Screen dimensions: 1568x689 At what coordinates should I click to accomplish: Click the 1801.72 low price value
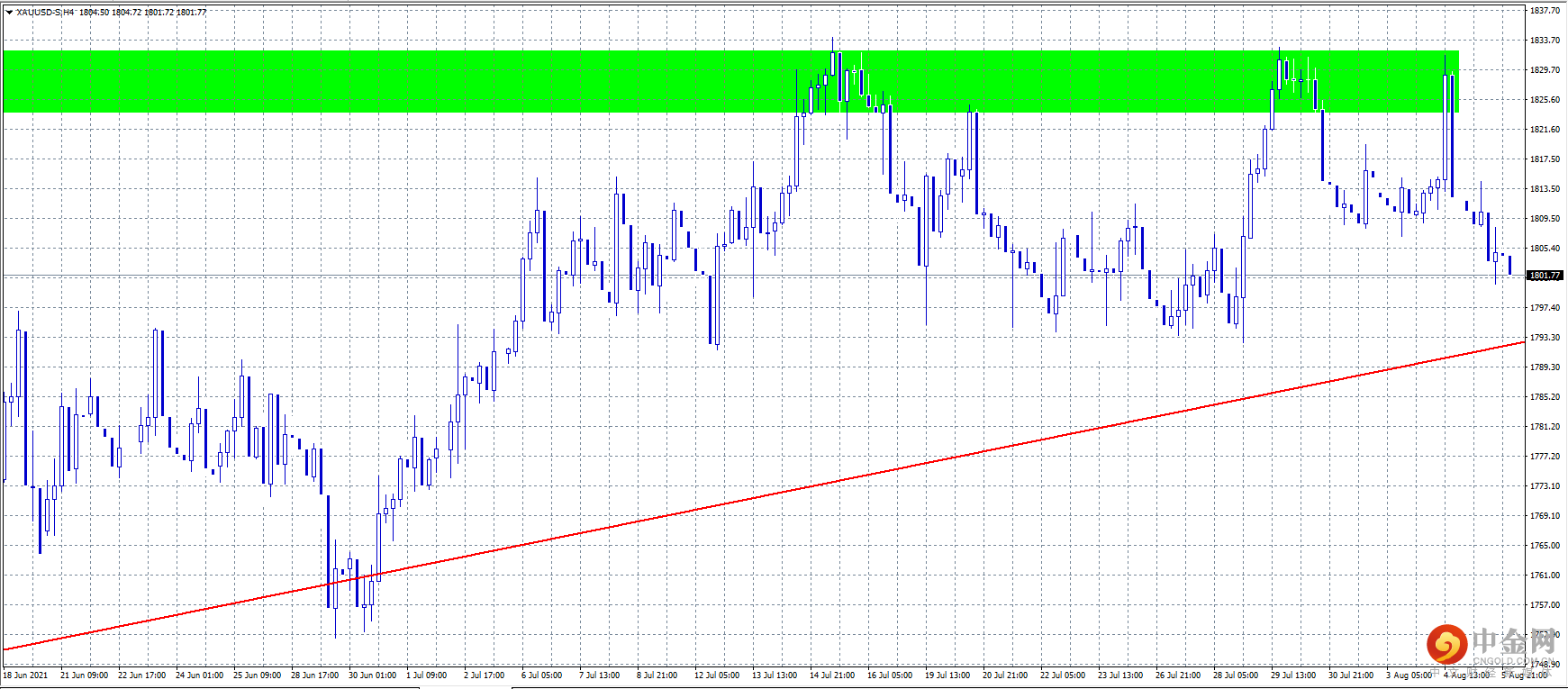click(159, 13)
